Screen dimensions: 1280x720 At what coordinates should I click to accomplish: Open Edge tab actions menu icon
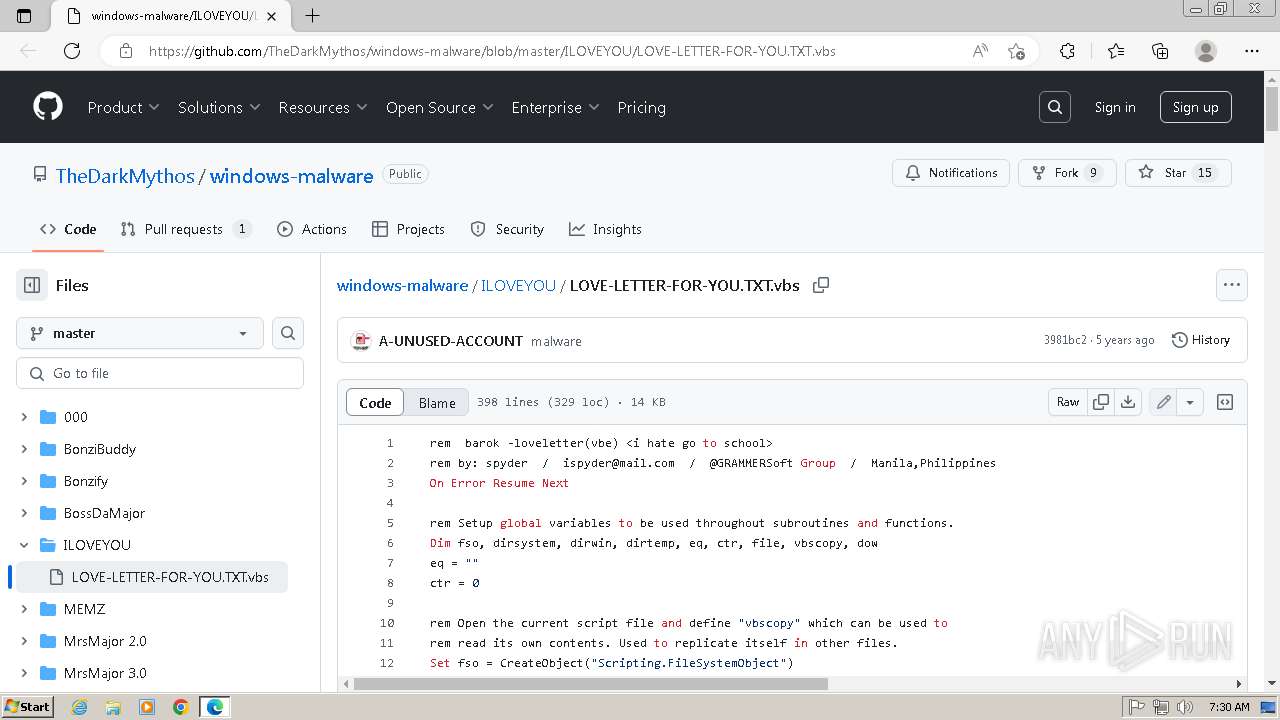point(24,15)
